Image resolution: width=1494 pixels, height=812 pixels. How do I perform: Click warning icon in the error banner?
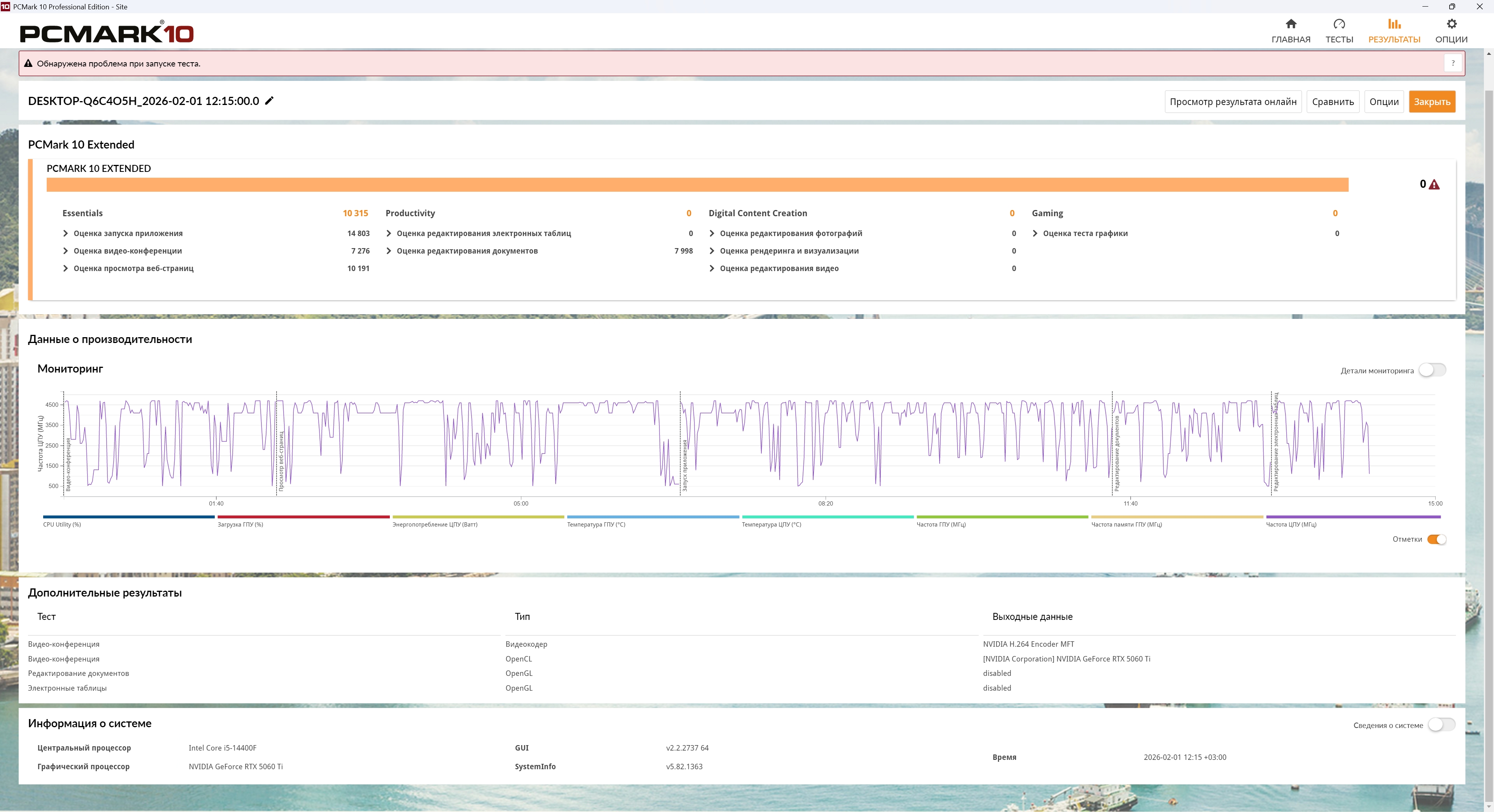tap(28, 64)
